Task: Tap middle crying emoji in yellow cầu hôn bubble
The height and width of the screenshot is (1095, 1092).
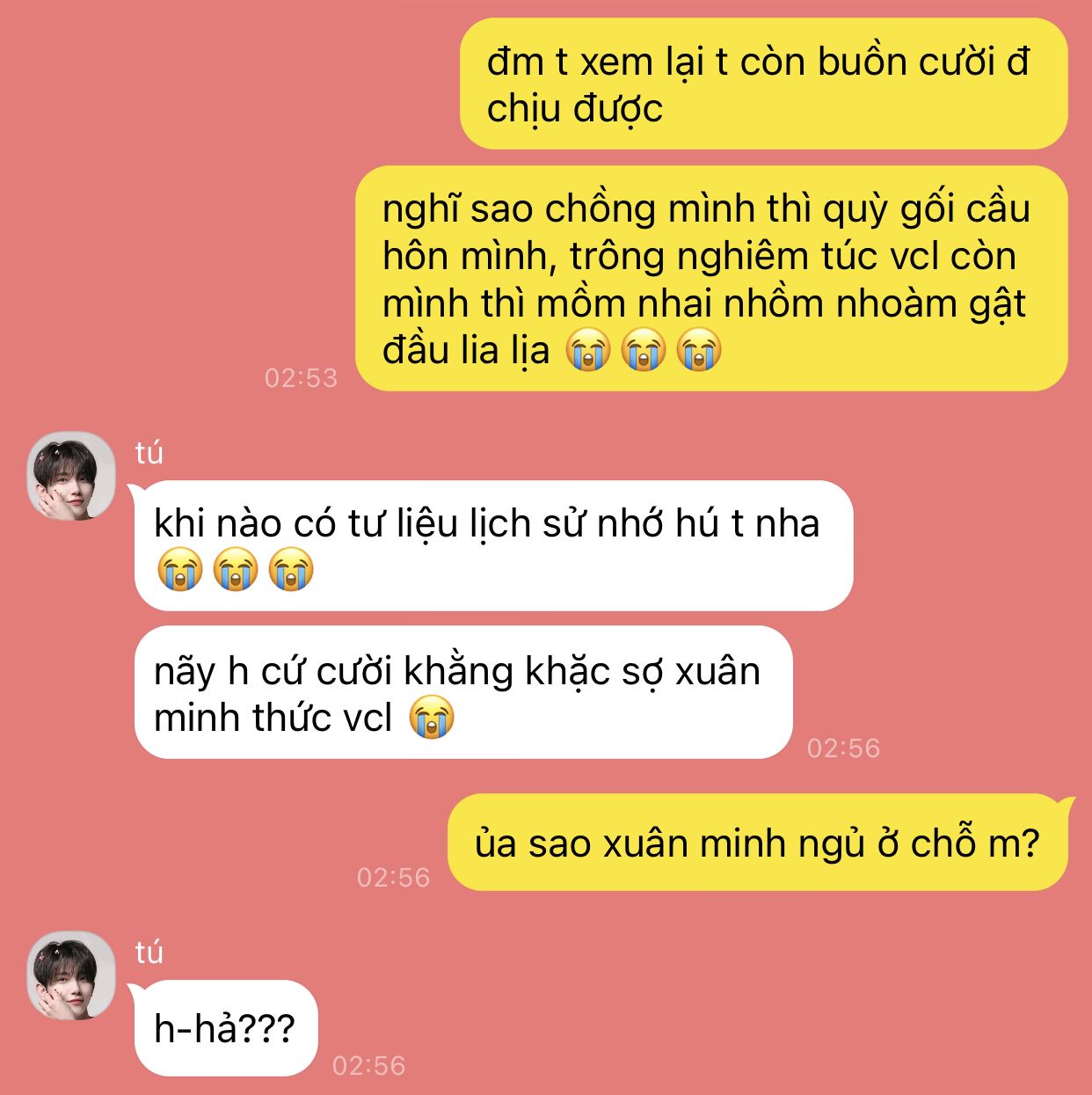Action: click(x=644, y=350)
